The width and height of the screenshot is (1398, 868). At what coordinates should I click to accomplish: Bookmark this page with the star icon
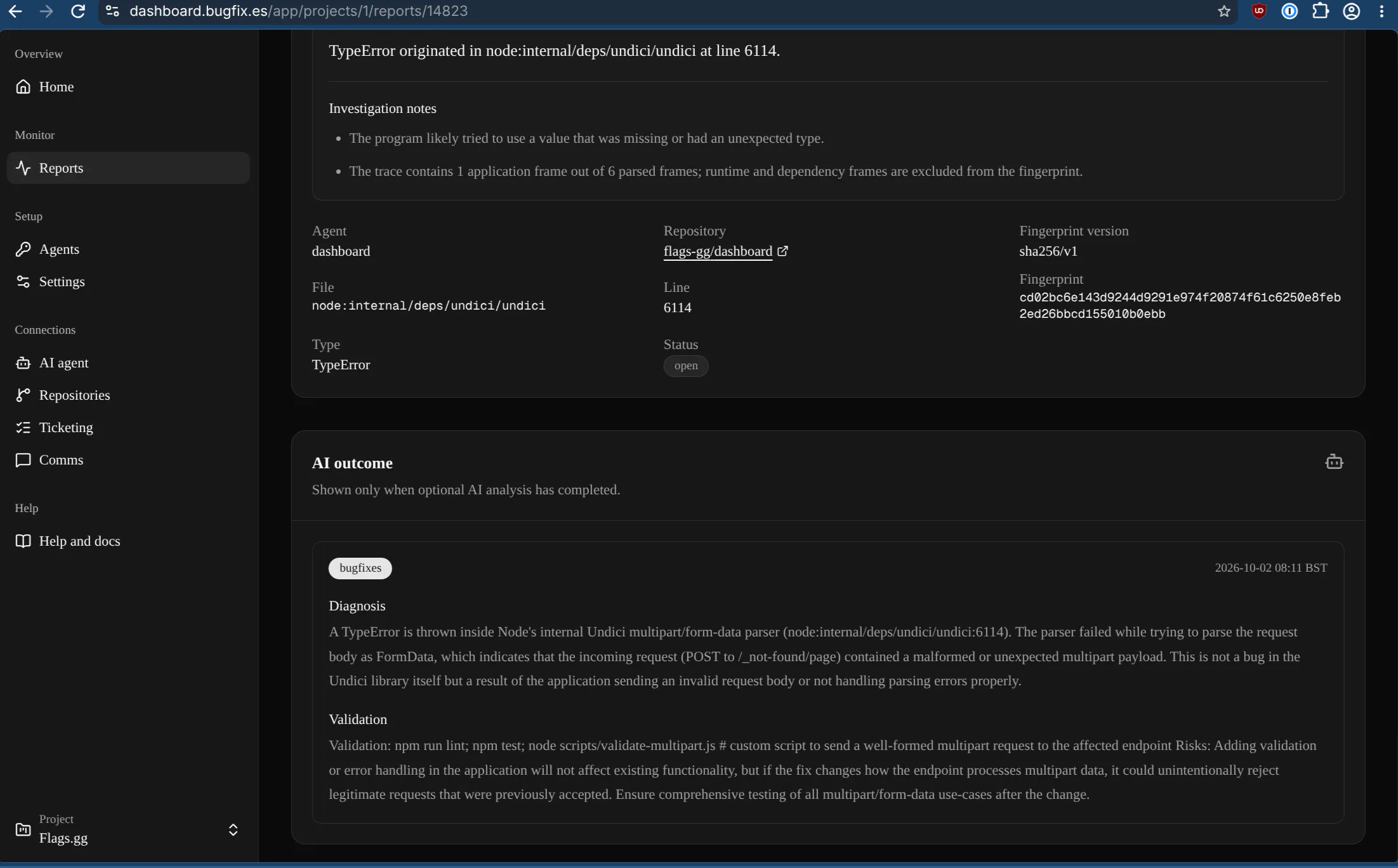(1224, 11)
